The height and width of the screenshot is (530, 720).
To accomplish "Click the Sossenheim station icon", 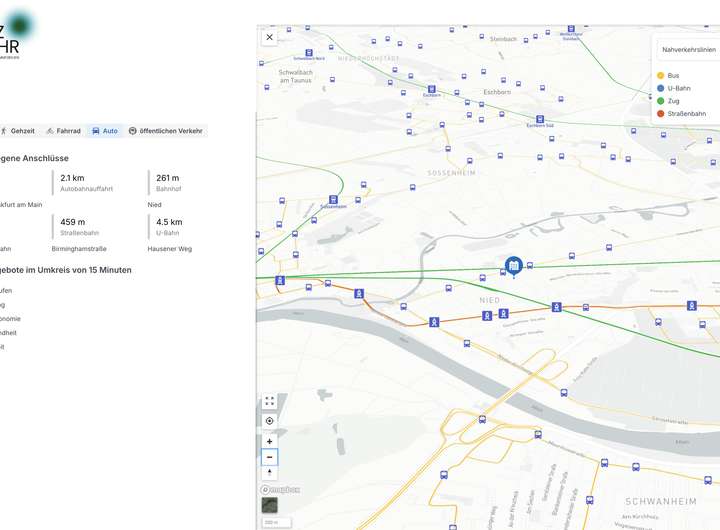I will pyautogui.click(x=333, y=200).
